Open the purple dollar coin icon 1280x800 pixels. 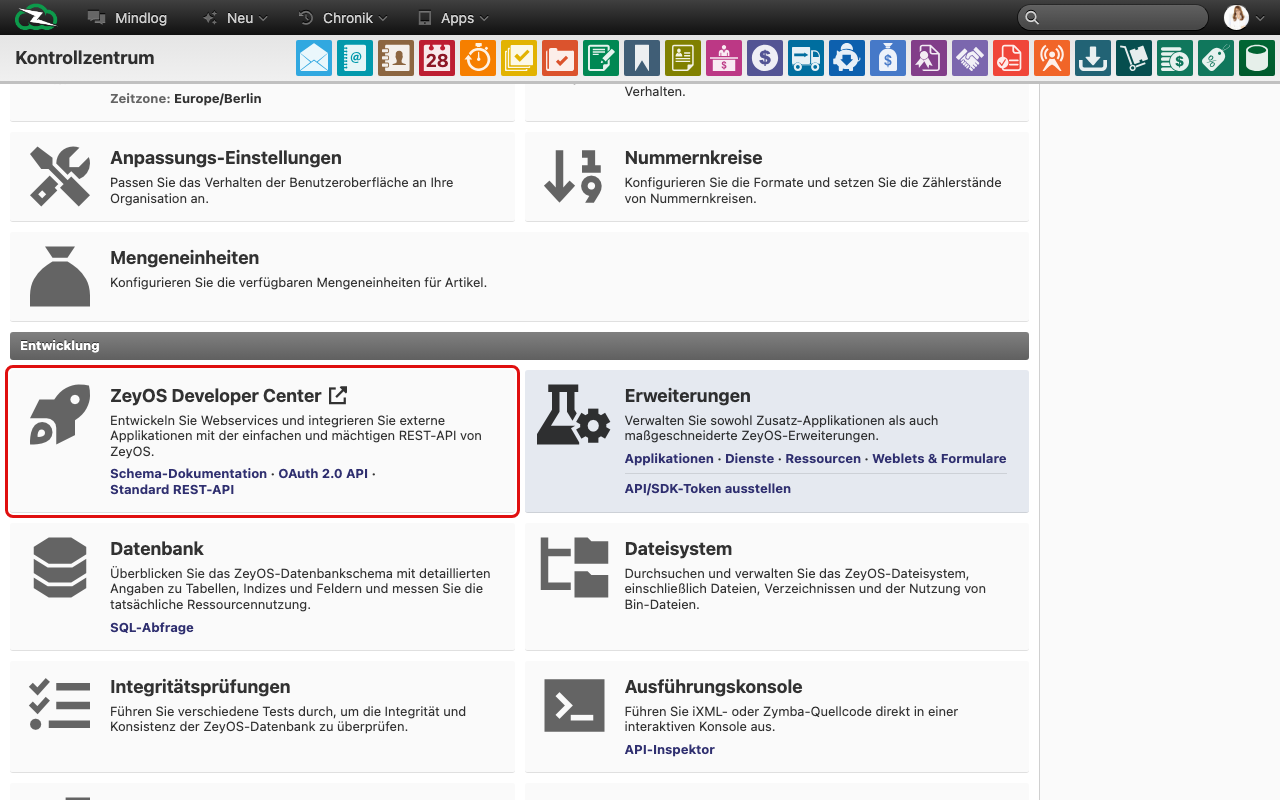(x=765, y=58)
